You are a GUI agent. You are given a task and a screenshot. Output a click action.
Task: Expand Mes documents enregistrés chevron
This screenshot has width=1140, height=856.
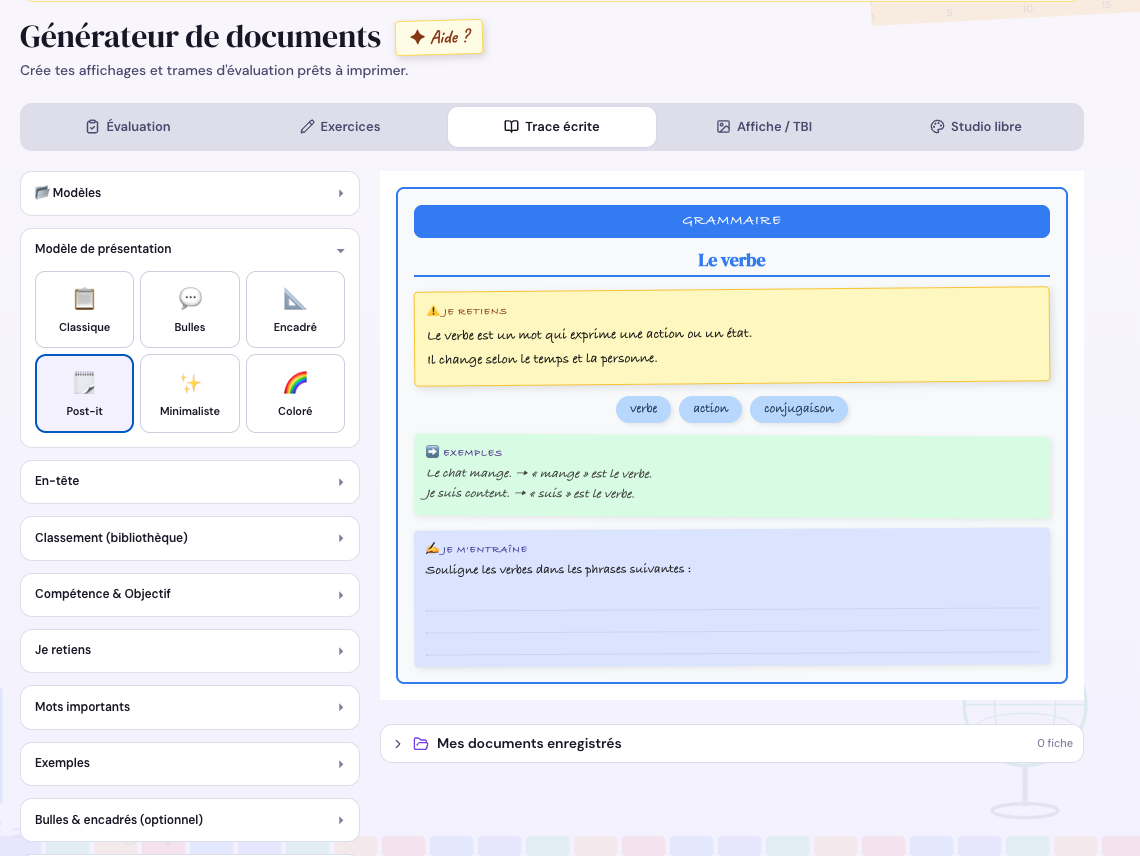click(x=398, y=743)
